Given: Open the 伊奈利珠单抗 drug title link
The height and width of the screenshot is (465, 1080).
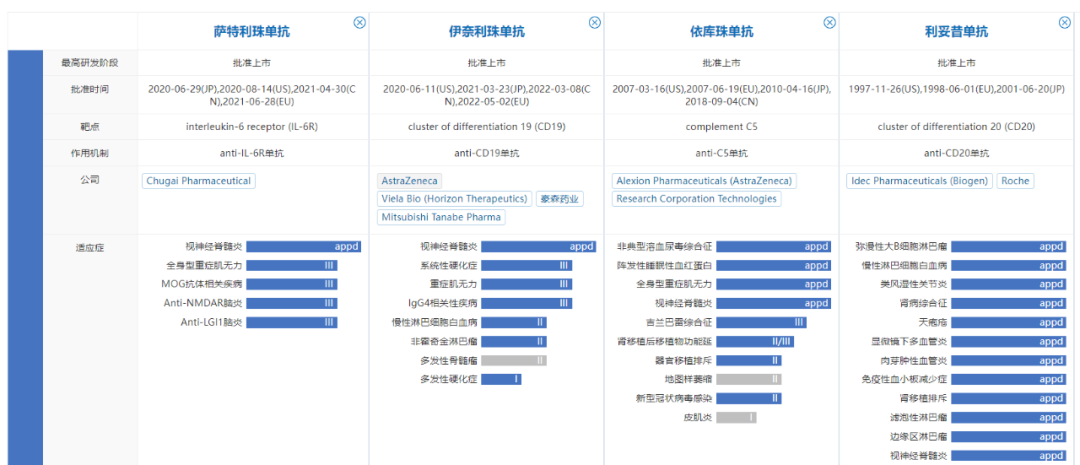Looking at the screenshot, I should click(486, 32).
